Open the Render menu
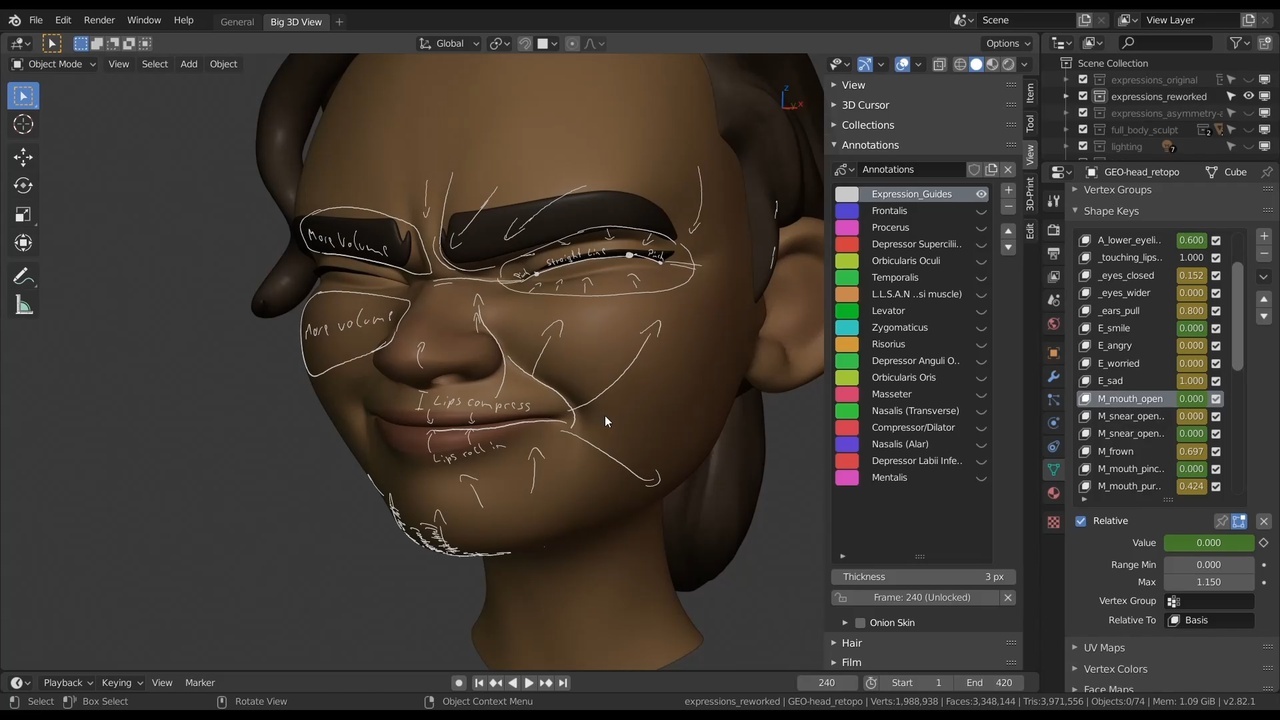 pyautogui.click(x=99, y=20)
